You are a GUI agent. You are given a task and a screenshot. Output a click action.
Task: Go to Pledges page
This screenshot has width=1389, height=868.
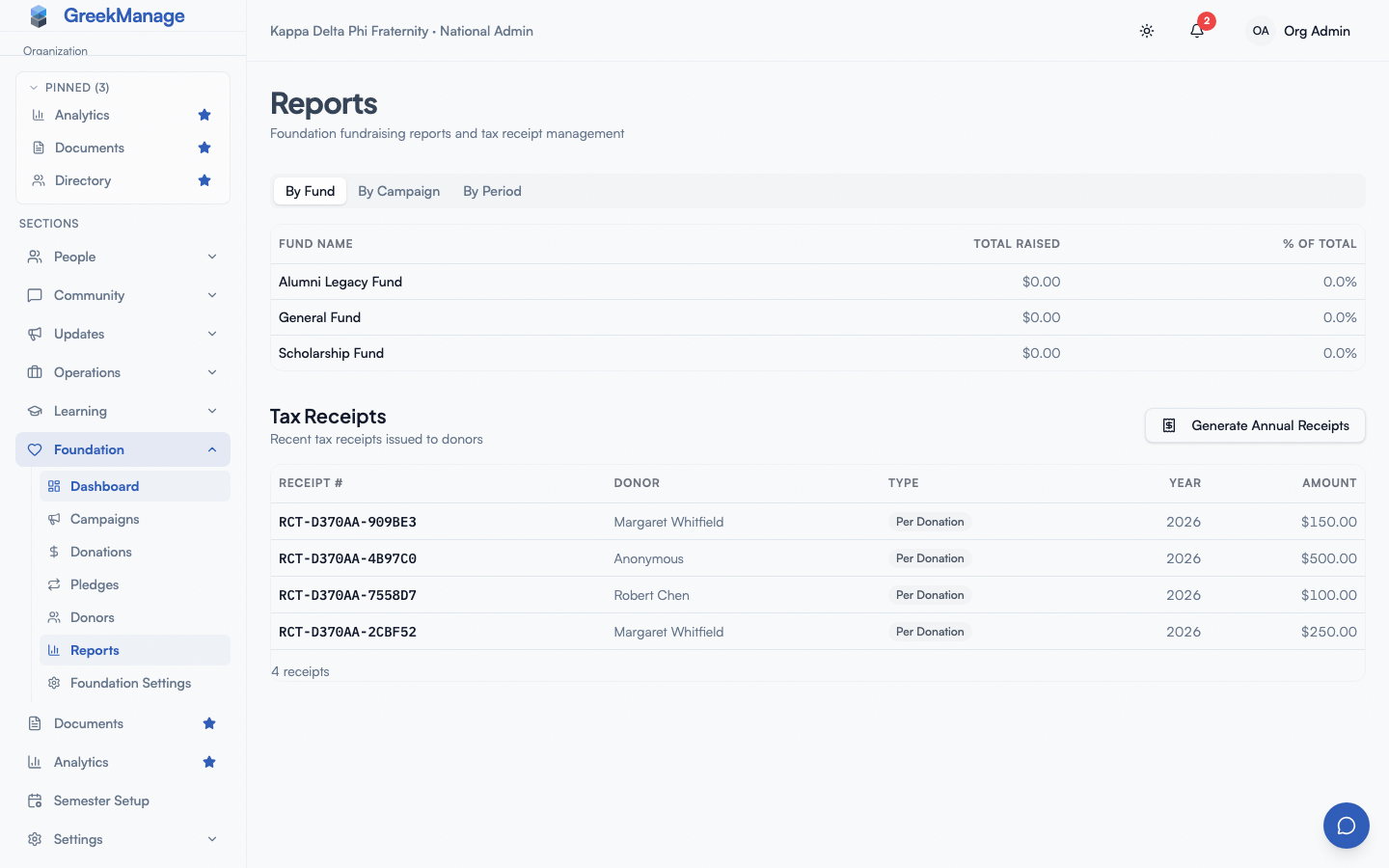(x=135, y=584)
